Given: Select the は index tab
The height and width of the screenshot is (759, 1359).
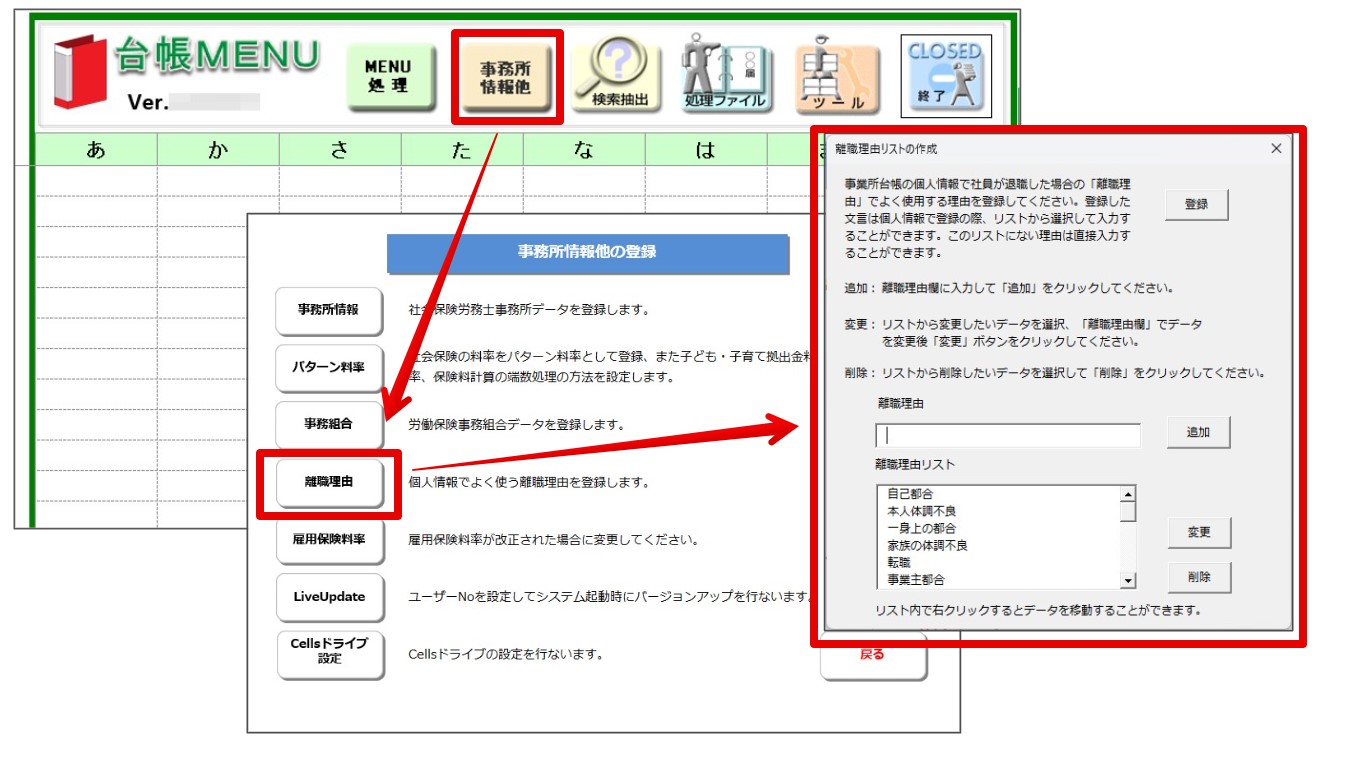Looking at the screenshot, I should [x=706, y=151].
